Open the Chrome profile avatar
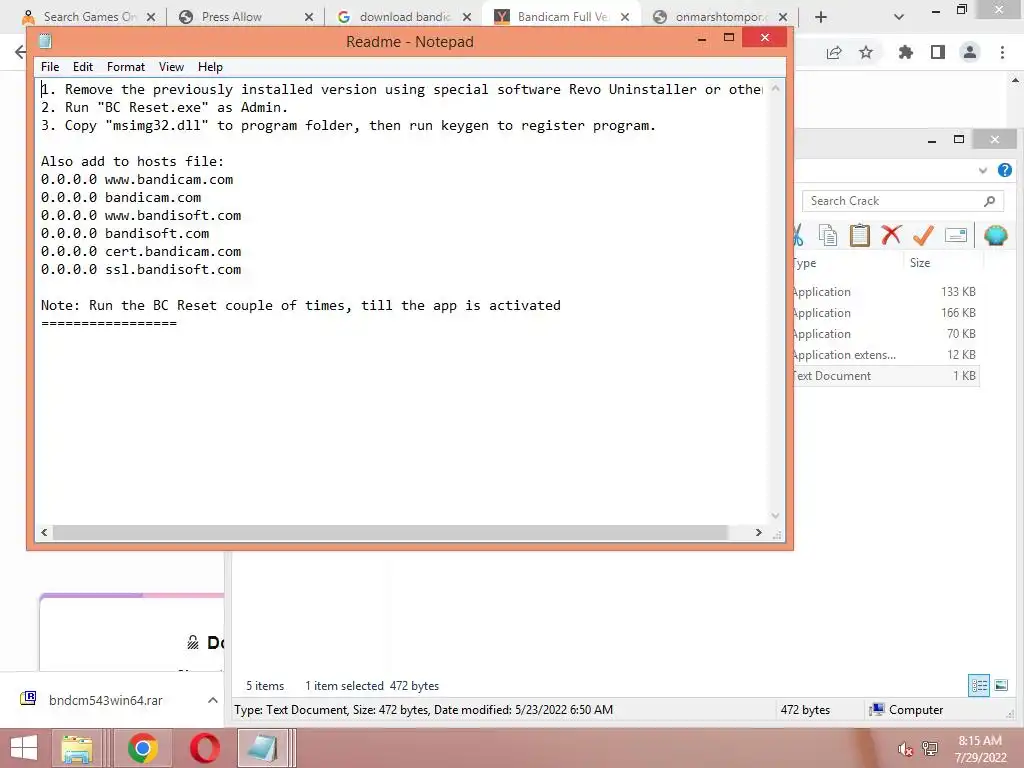The width and height of the screenshot is (1024, 768). tap(970, 52)
